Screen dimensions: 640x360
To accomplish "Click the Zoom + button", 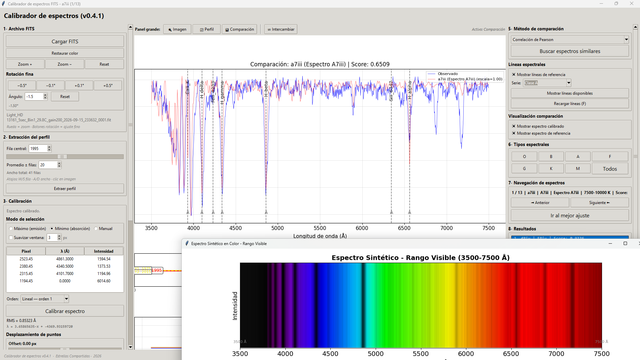I will click(24, 64).
